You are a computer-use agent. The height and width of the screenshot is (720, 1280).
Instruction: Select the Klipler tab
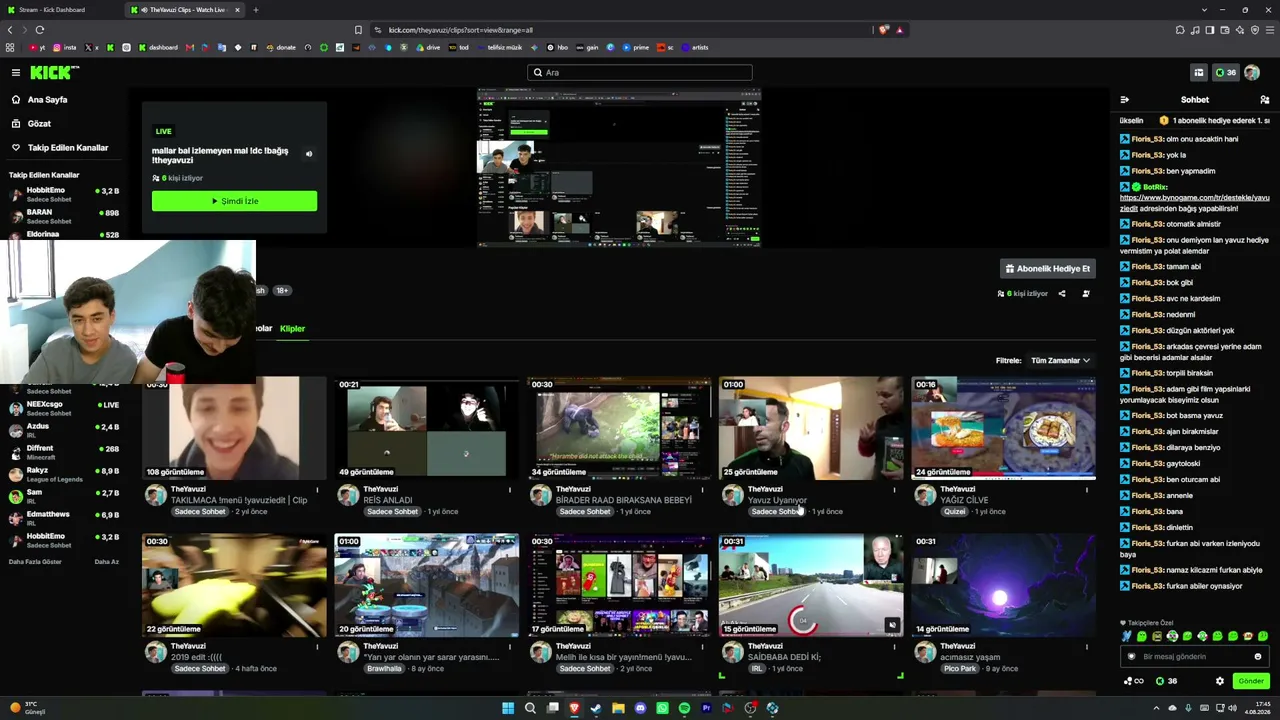(292, 328)
